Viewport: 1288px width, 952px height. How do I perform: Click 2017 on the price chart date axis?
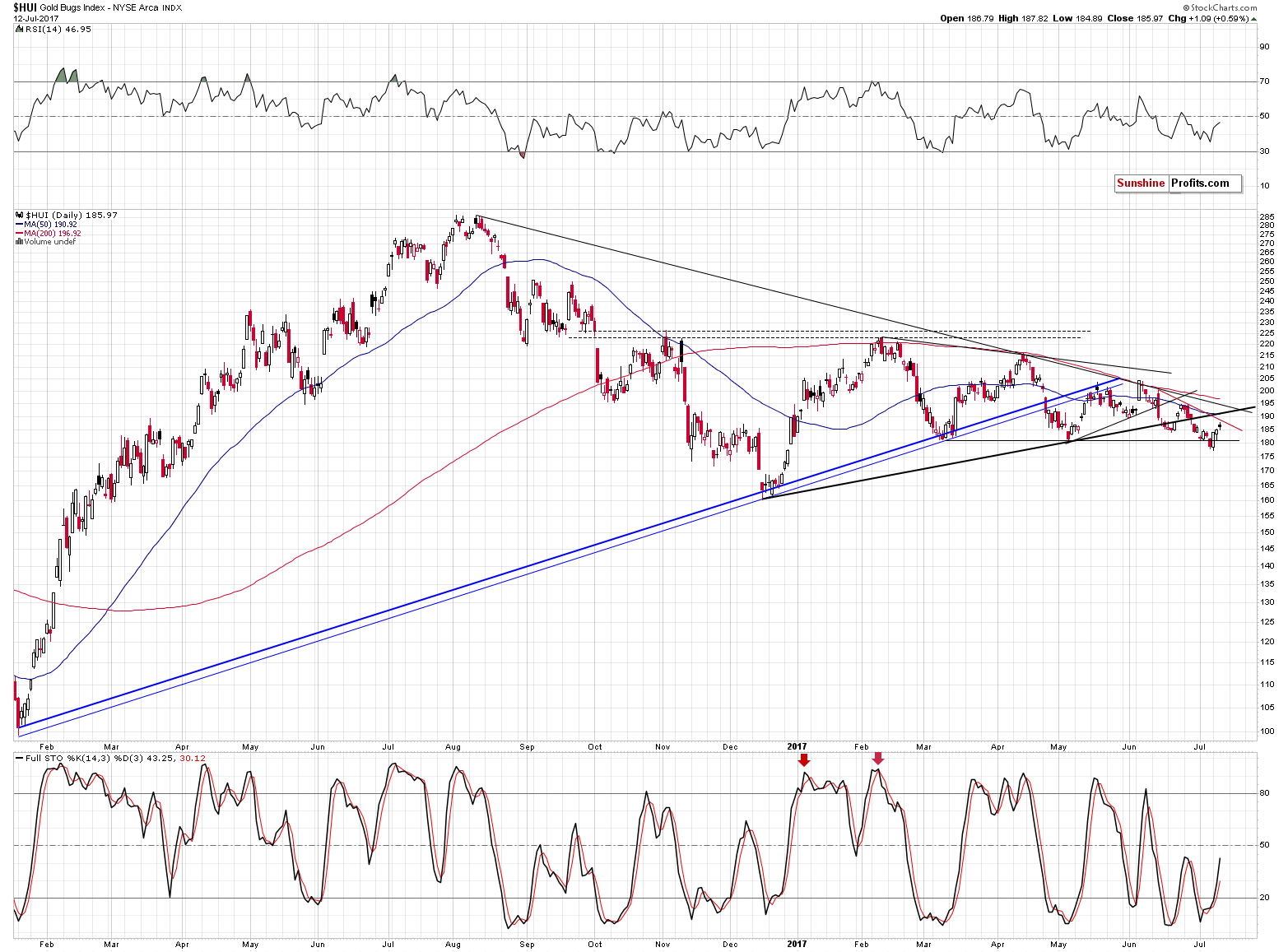[x=797, y=747]
